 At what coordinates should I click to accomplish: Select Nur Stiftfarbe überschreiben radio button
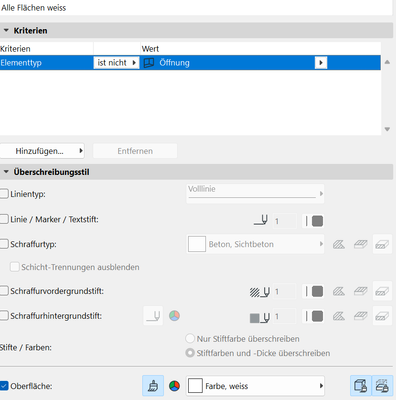click(190, 339)
